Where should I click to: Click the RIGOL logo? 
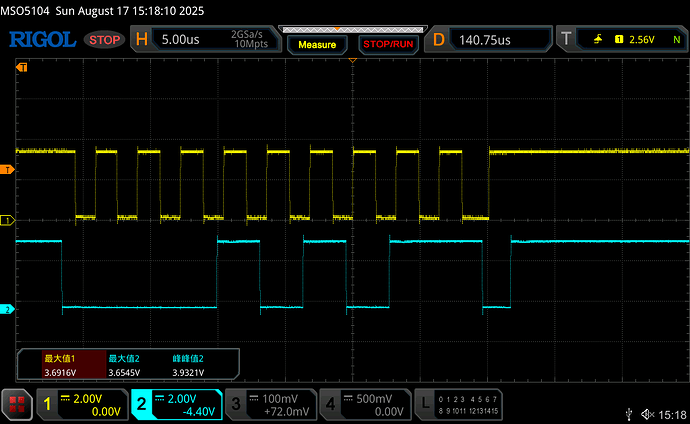coord(41,40)
